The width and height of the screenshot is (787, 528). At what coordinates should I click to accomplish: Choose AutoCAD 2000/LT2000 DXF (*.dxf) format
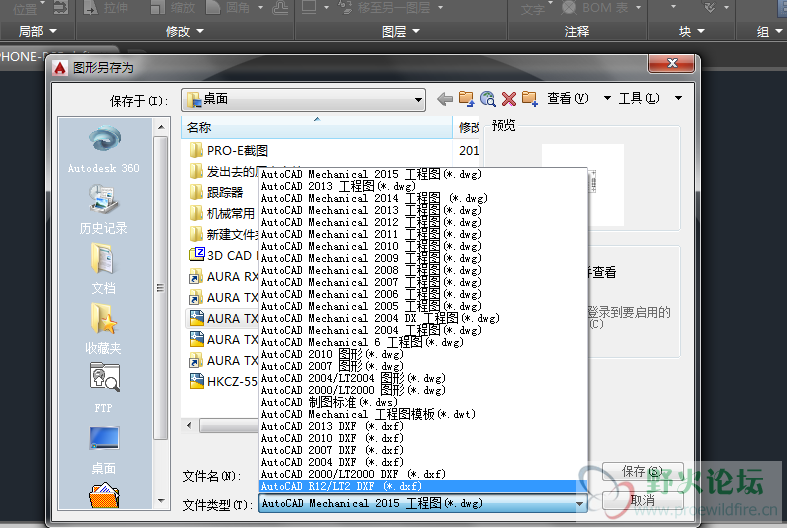423,474
